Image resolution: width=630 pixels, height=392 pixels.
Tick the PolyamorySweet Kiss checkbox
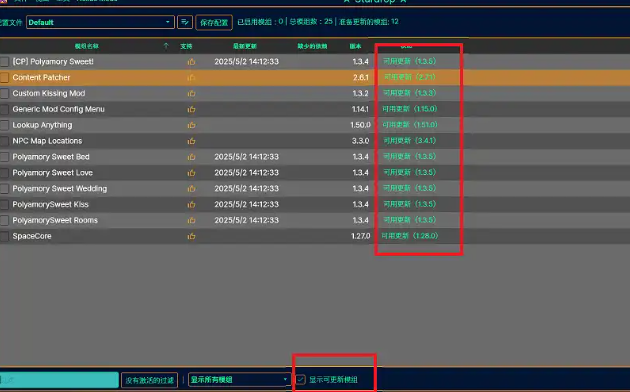tap(4, 204)
